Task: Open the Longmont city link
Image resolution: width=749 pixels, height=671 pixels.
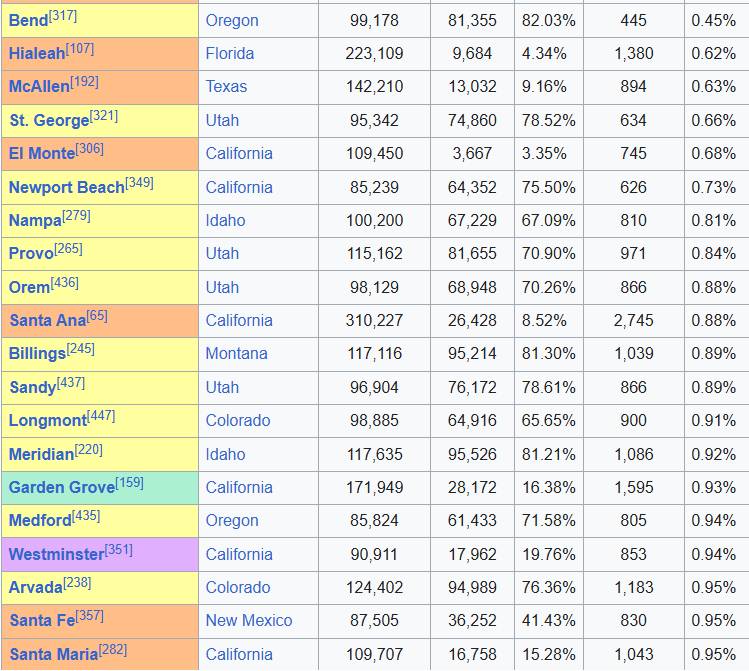Action: click(48, 420)
